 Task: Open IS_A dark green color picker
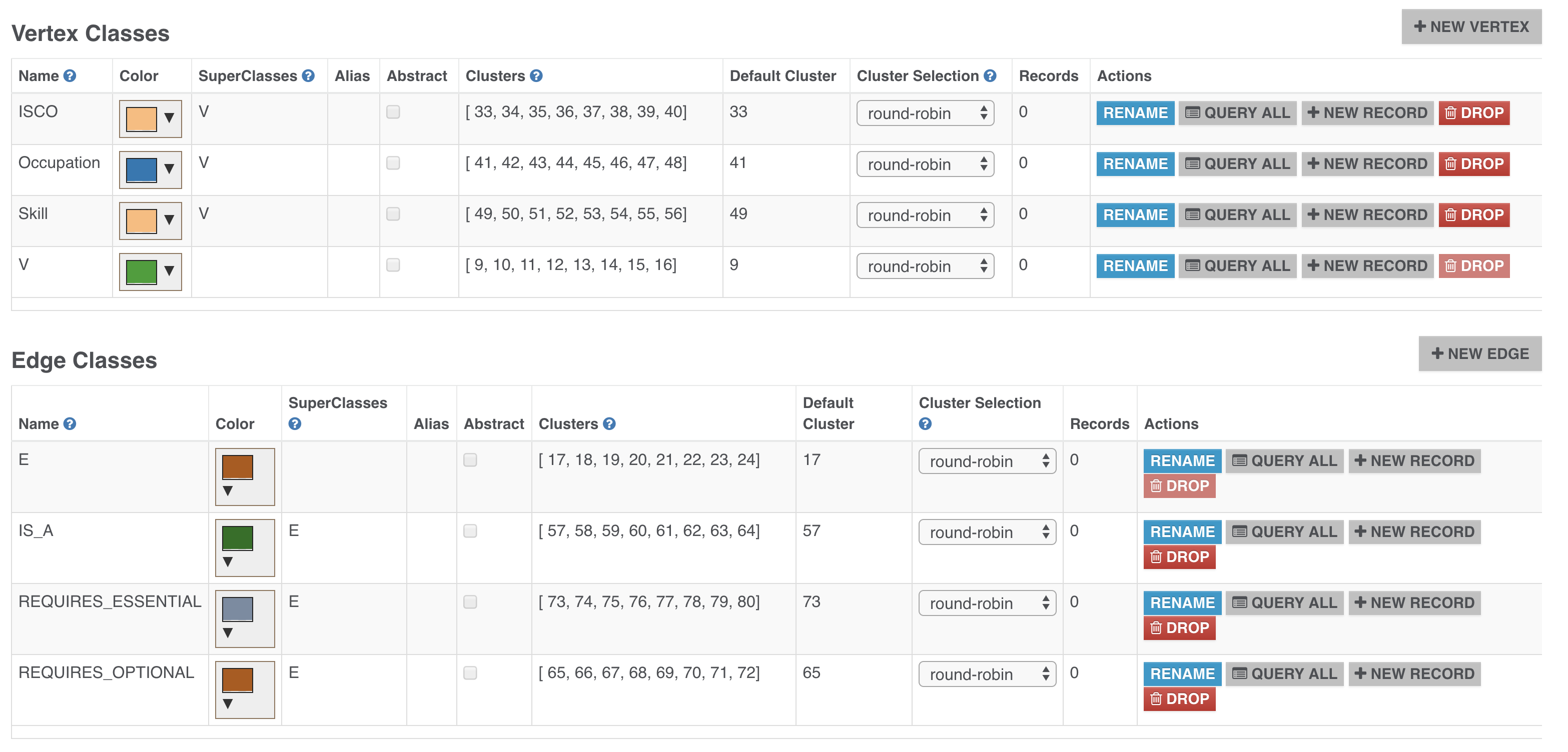pyautogui.click(x=245, y=548)
